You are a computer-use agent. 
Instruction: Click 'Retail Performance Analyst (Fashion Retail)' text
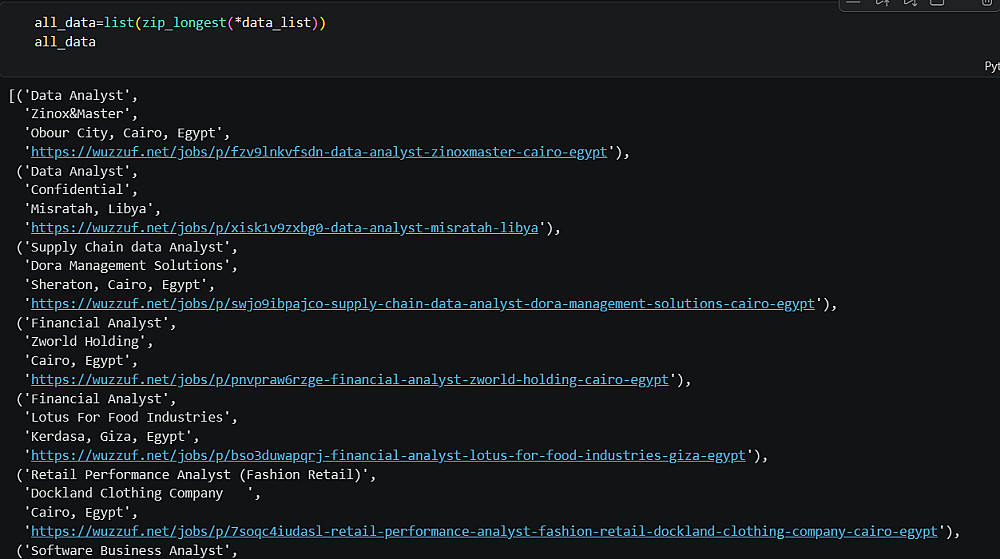[196, 475]
